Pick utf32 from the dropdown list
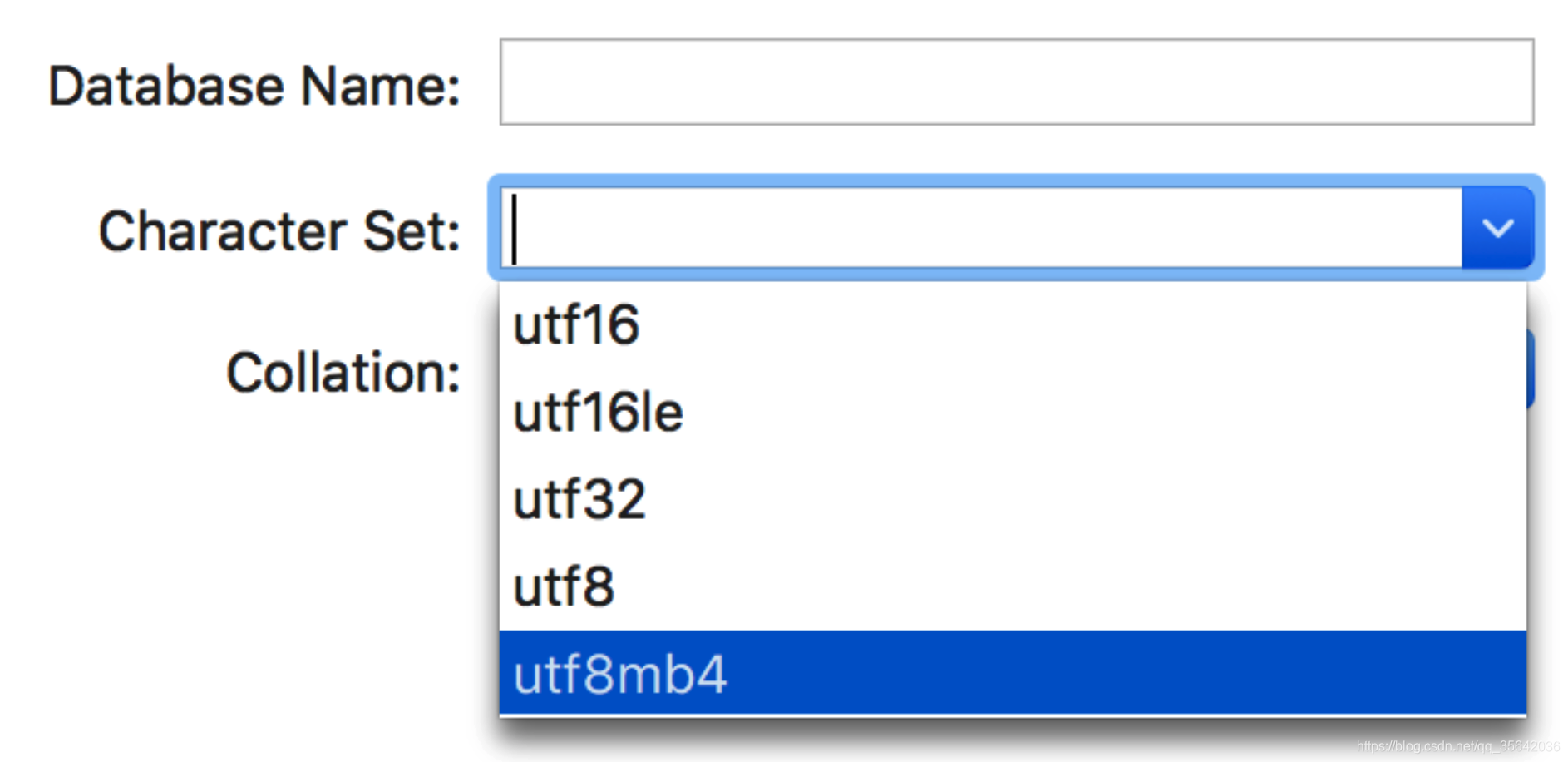Image resolution: width=1568 pixels, height=762 pixels. click(579, 499)
